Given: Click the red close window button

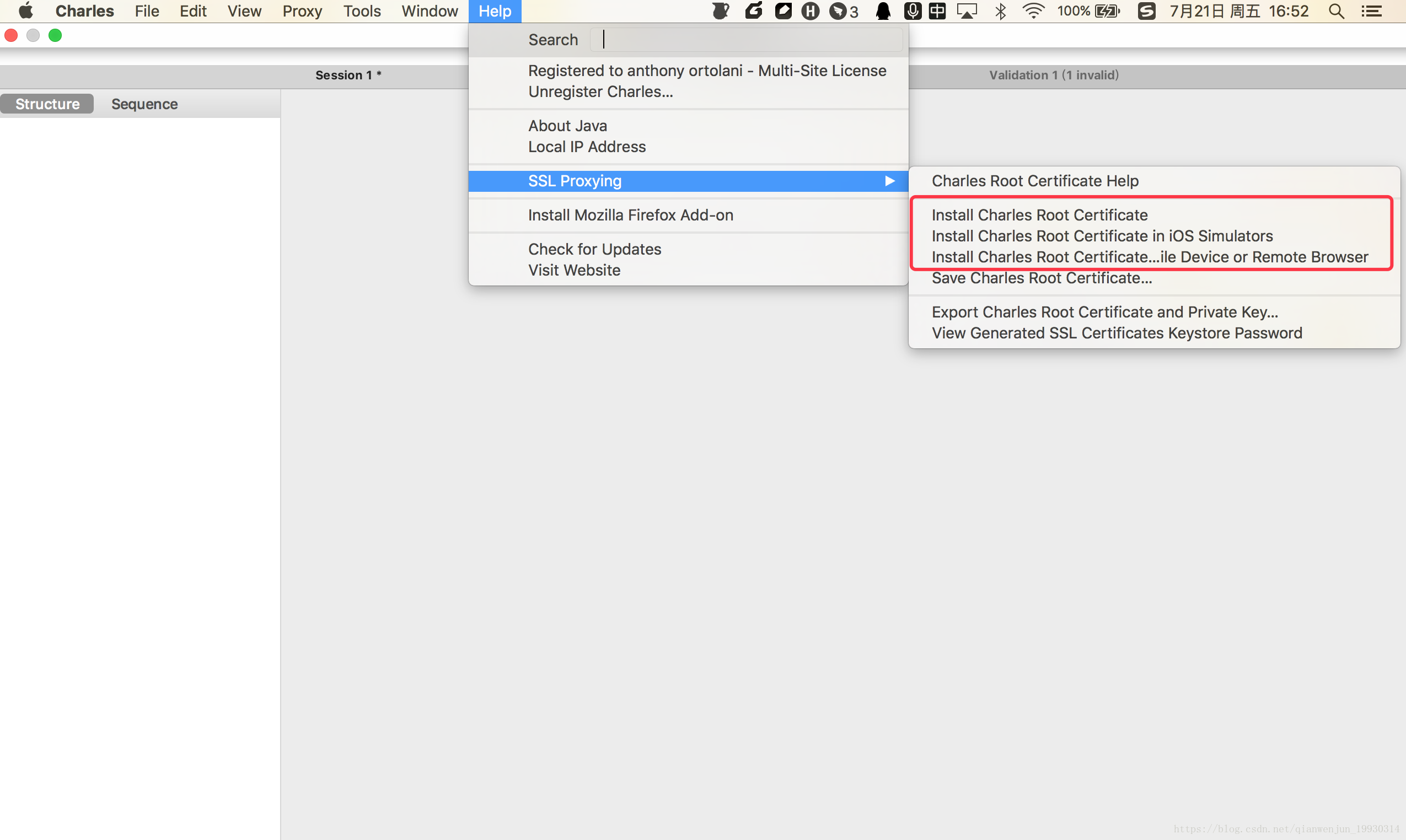Looking at the screenshot, I should coord(11,36).
